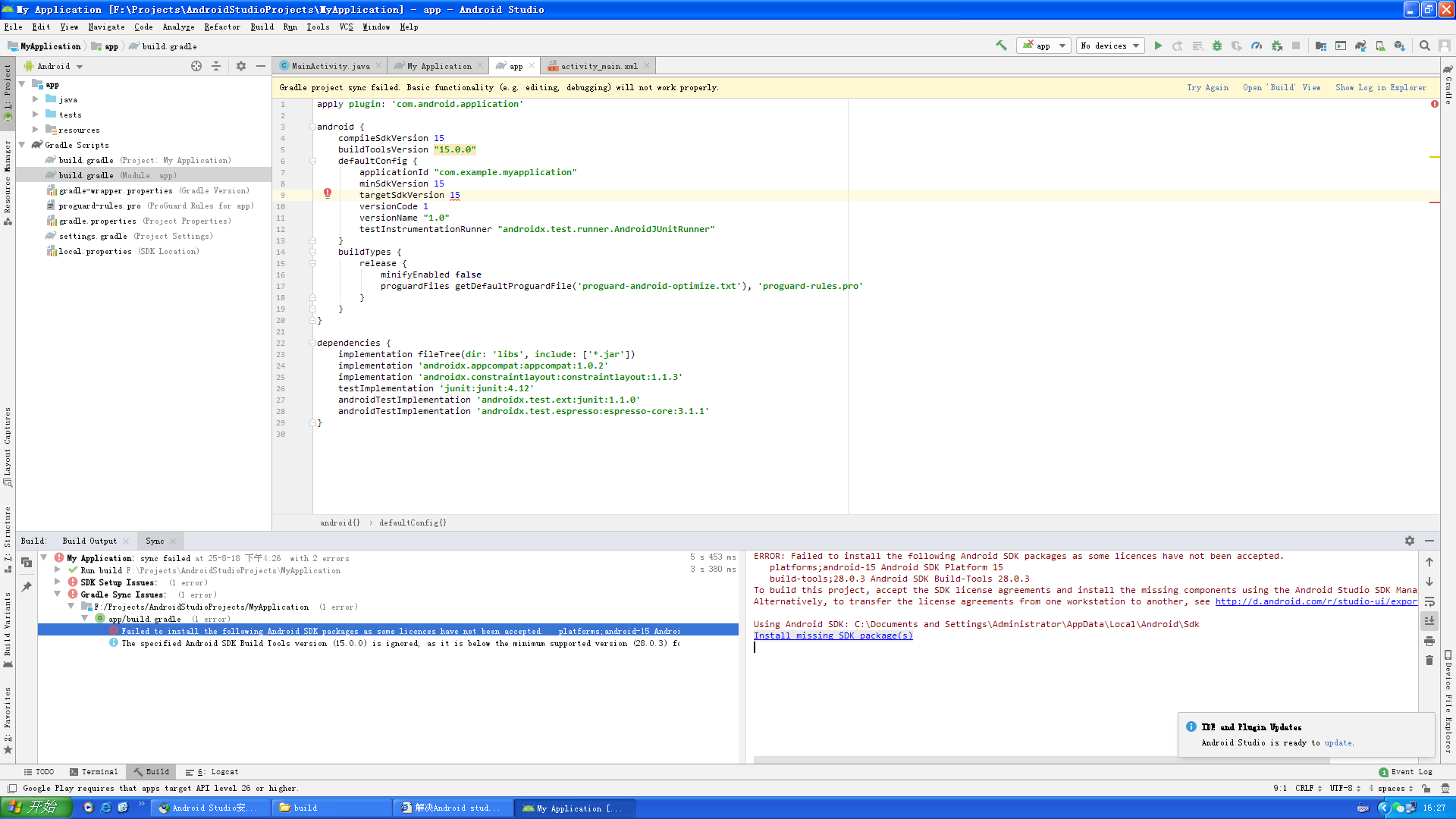Toggle tool window buttons in status bar corner
Screen dimensions: 1456x819
pyautogui.click(x=12, y=788)
